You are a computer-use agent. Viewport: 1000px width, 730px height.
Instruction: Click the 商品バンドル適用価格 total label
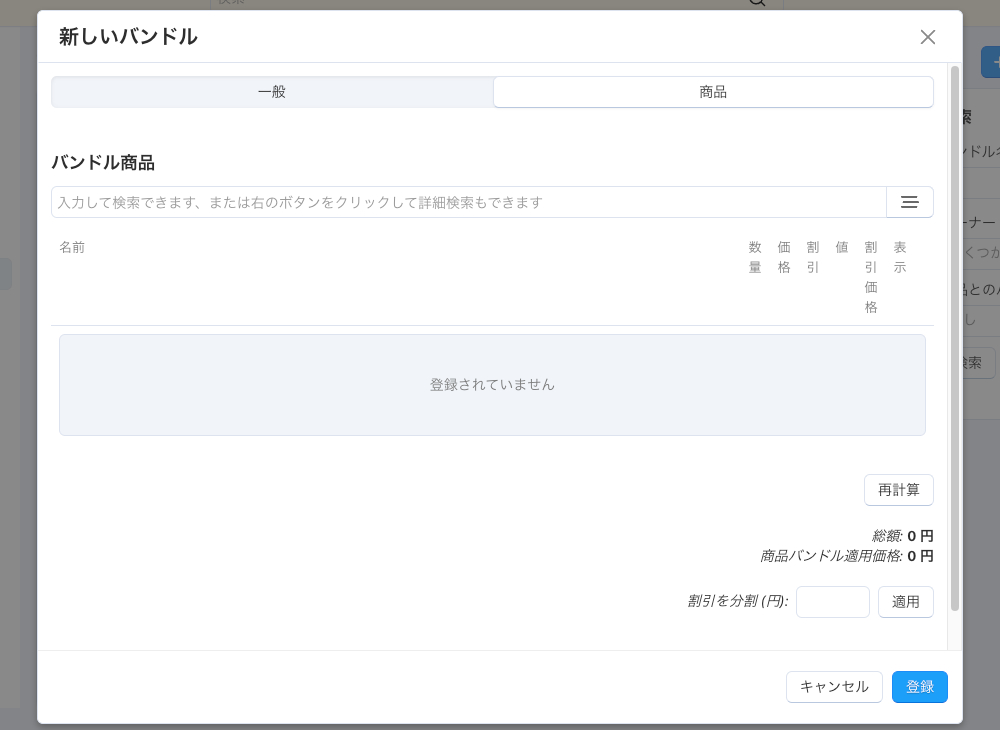831,556
